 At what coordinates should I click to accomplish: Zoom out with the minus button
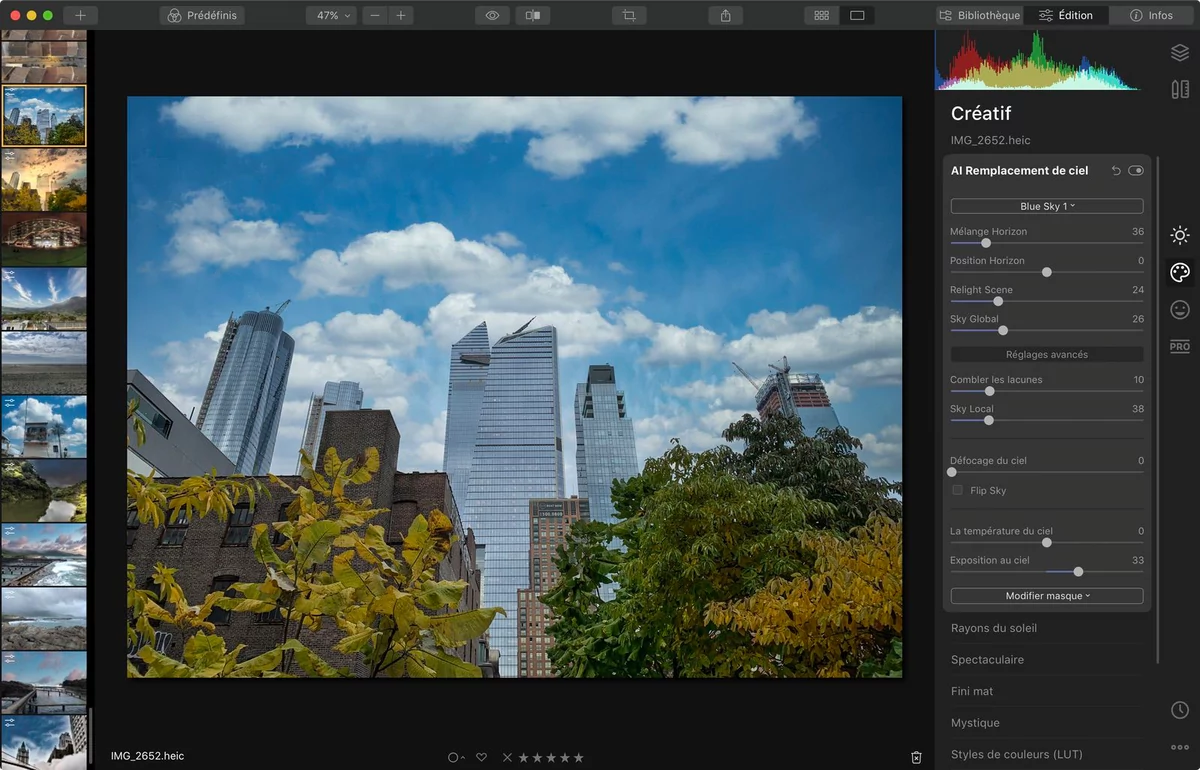click(x=374, y=16)
